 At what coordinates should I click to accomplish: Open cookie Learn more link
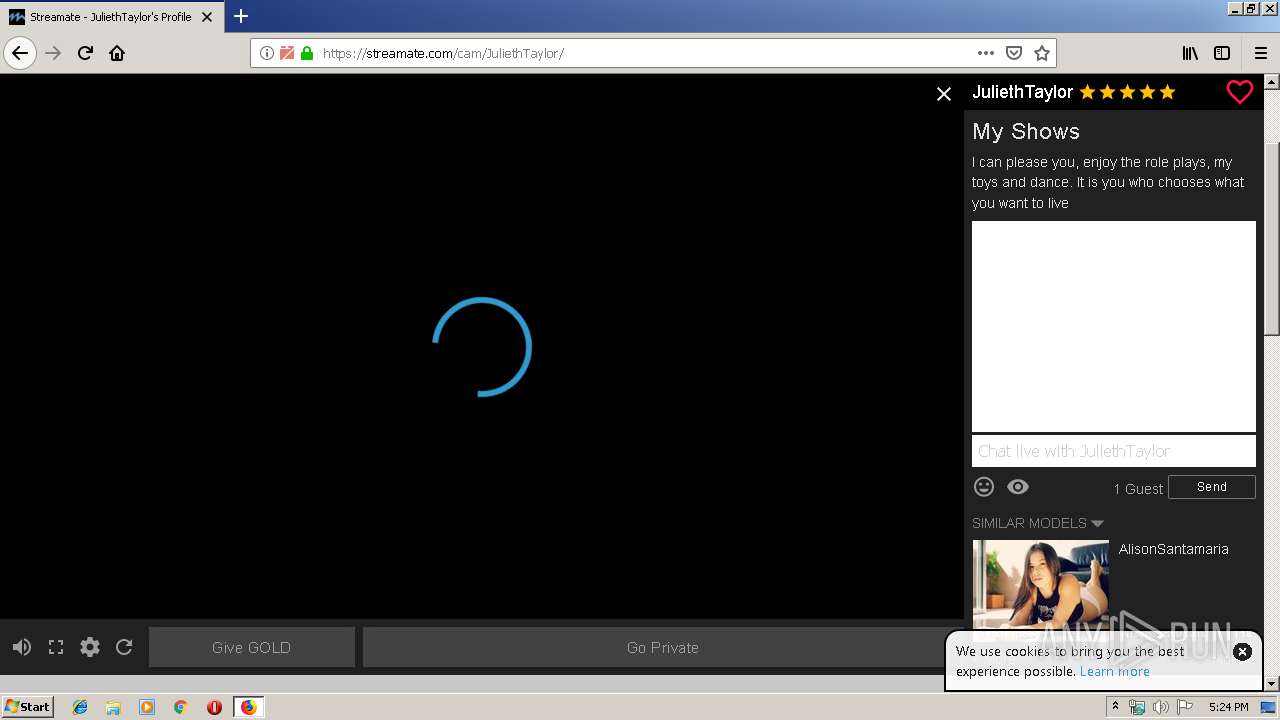pos(1115,671)
